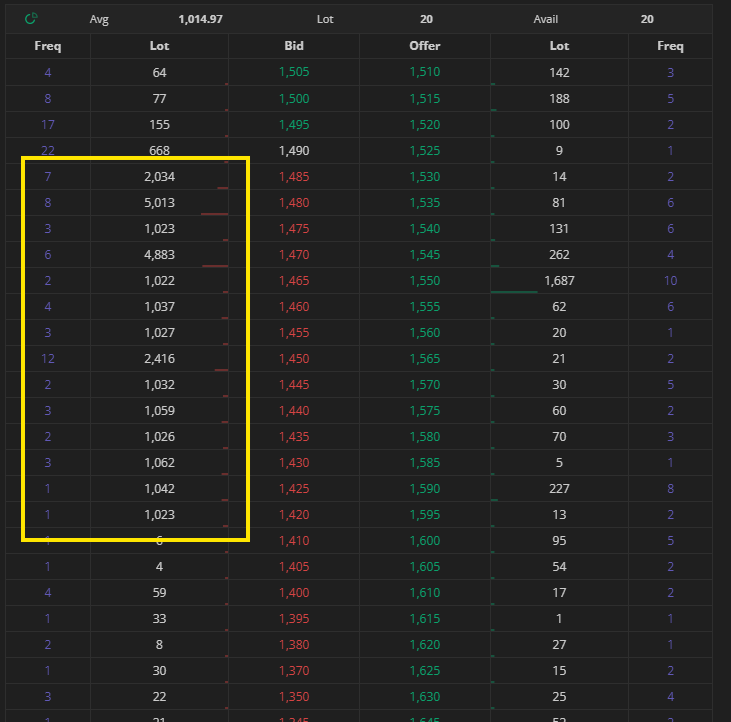Select the 227 offer lot cell

[559, 489]
